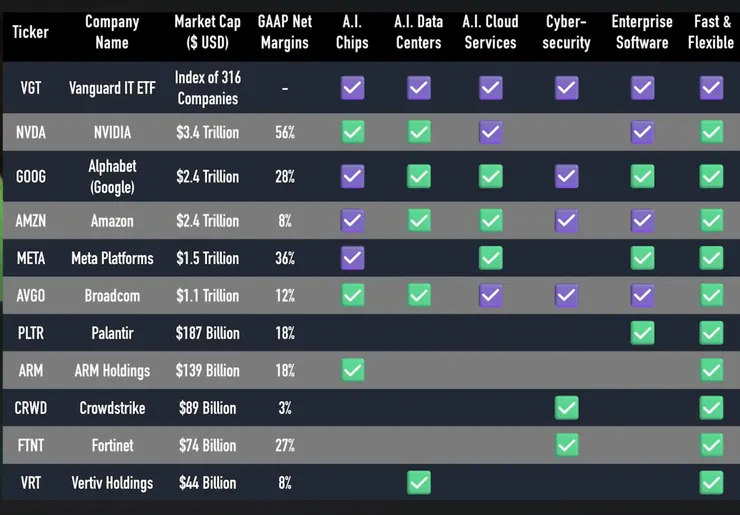This screenshot has height=515, width=740.
Task: Click Vertiv Holdings' A.I. Data Centers checkmark
Action: (x=418, y=483)
